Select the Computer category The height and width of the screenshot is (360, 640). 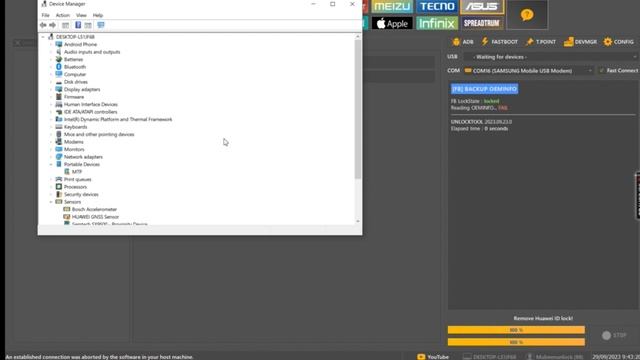point(75,74)
